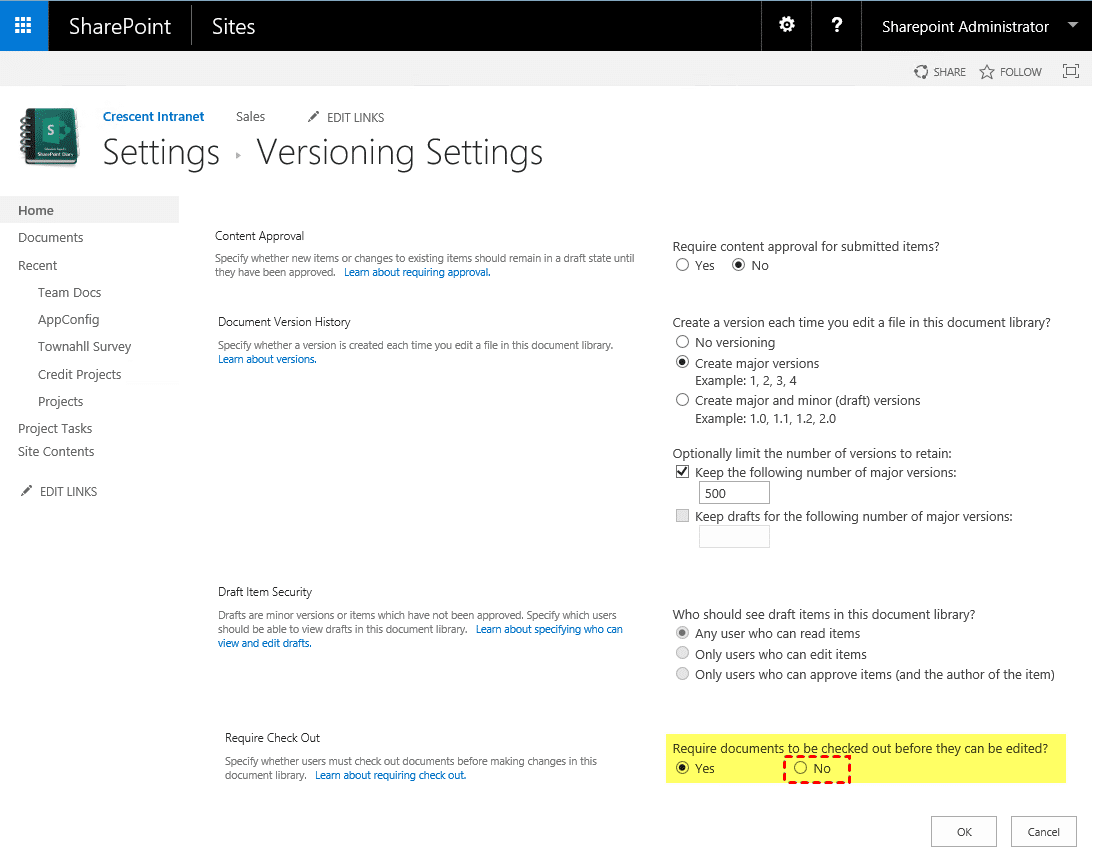
Task: Select Yes for content approval
Action: click(x=683, y=265)
